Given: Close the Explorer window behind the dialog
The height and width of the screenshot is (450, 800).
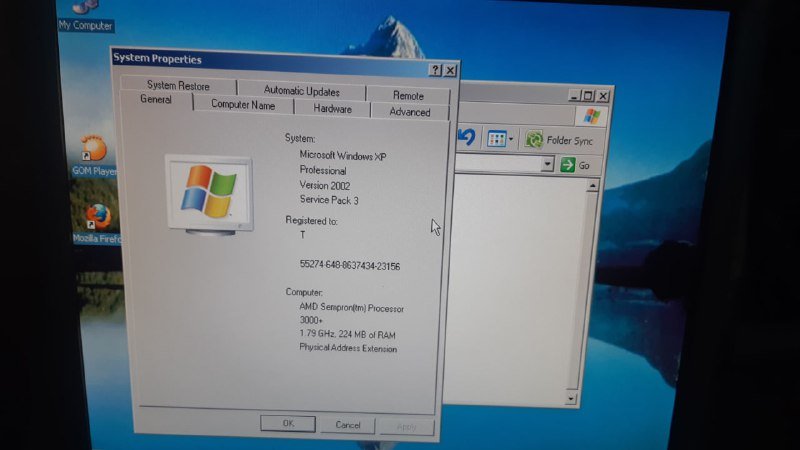Looking at the screenshot, I should tap(603, 96).
